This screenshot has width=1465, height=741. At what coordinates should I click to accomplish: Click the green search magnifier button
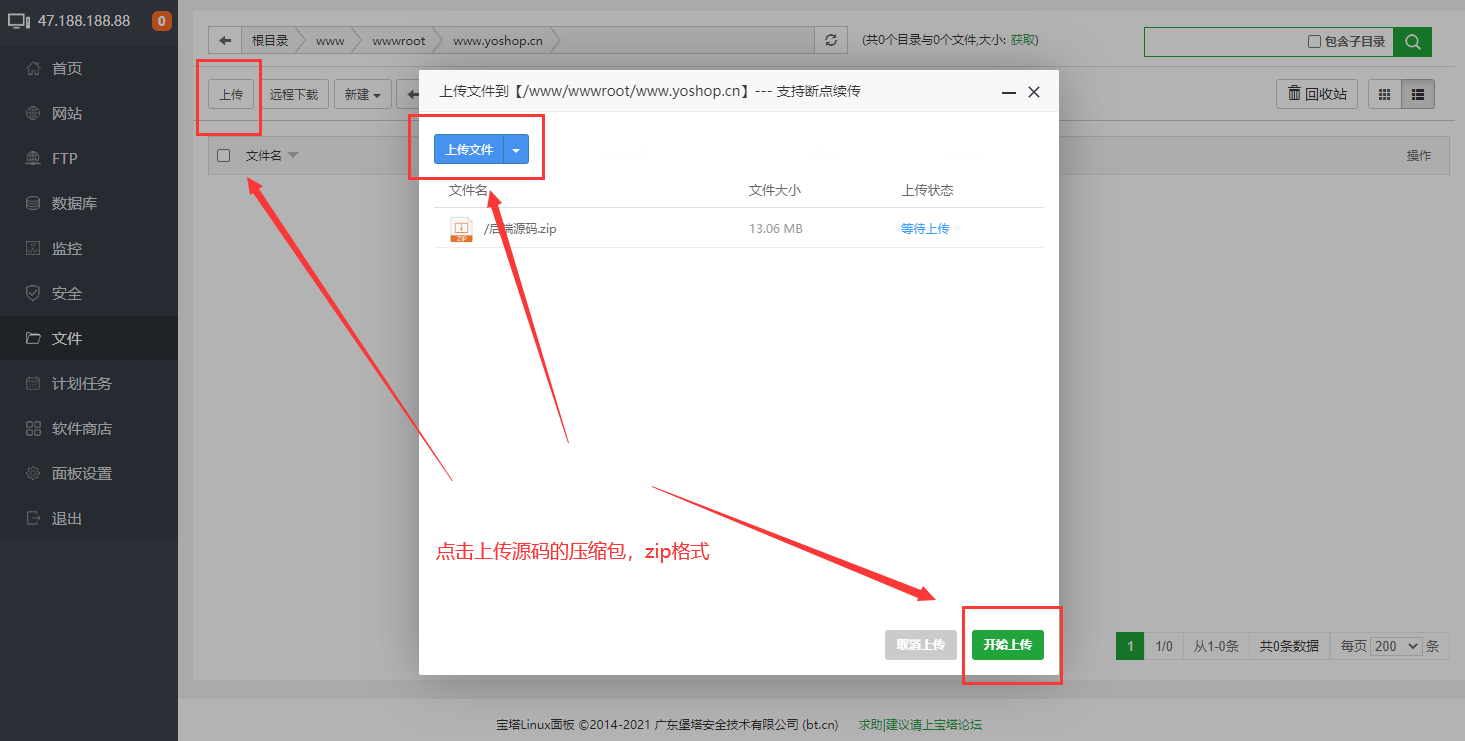point(1412,42)
